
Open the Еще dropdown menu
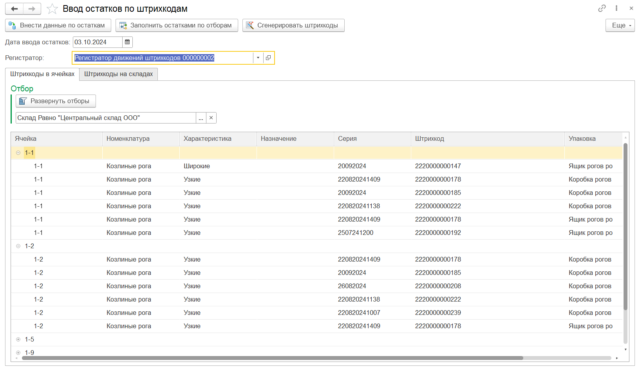pos(620,25)
